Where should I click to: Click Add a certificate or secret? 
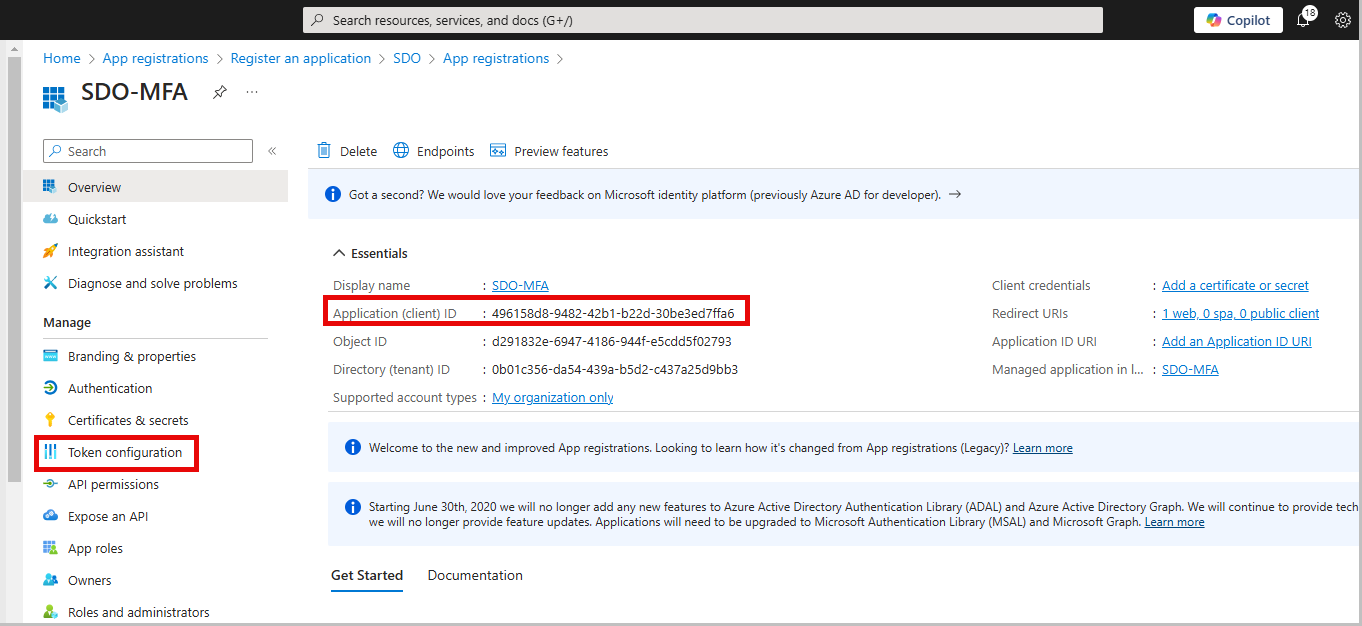click(1235, 285)
